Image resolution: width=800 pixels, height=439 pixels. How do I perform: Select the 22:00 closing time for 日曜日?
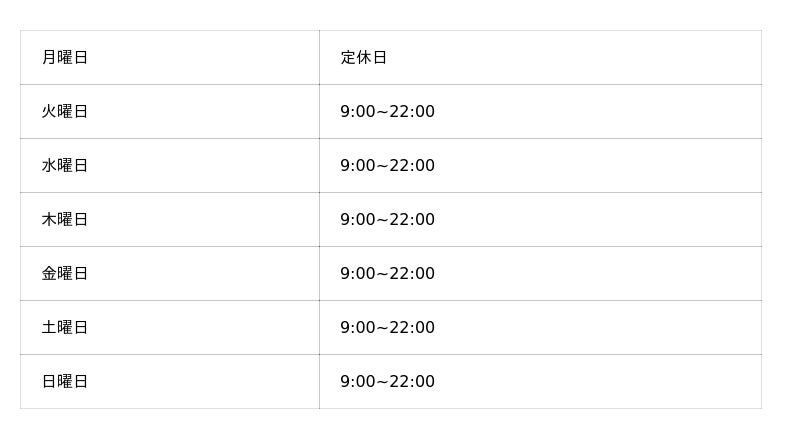[x=412, y=382]
